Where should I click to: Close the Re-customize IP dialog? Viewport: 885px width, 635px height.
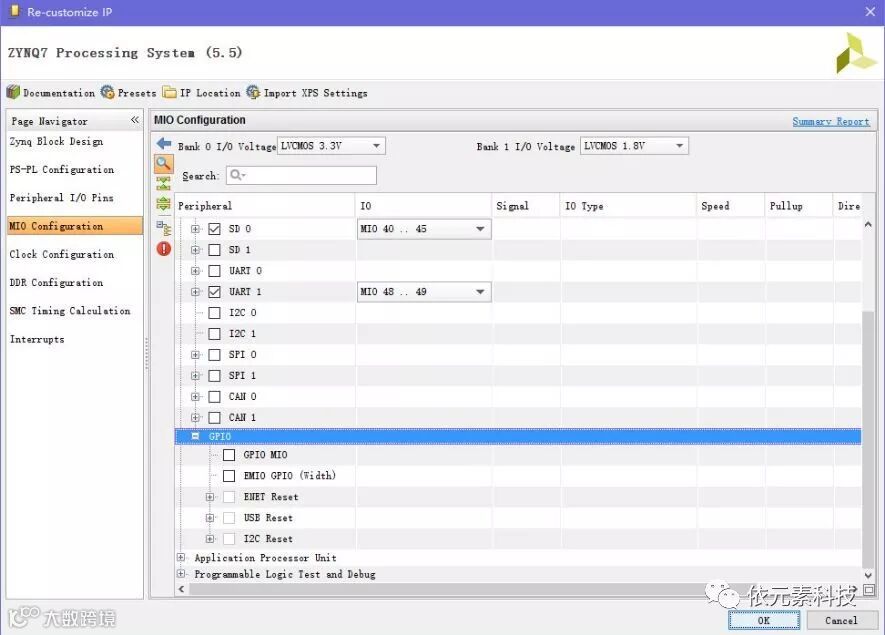coord(870,11)
